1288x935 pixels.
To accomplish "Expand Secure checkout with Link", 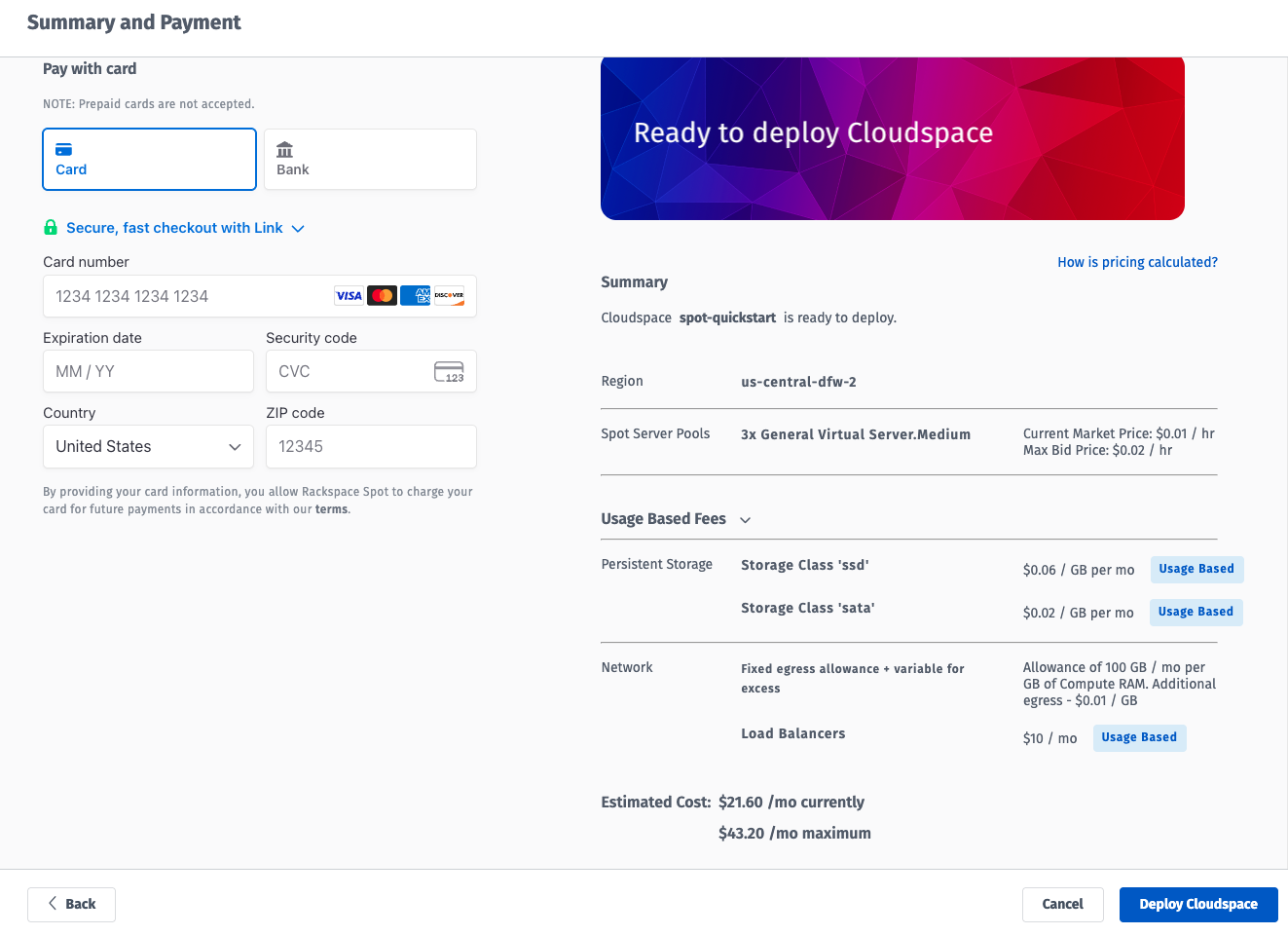I will point(175,228).
